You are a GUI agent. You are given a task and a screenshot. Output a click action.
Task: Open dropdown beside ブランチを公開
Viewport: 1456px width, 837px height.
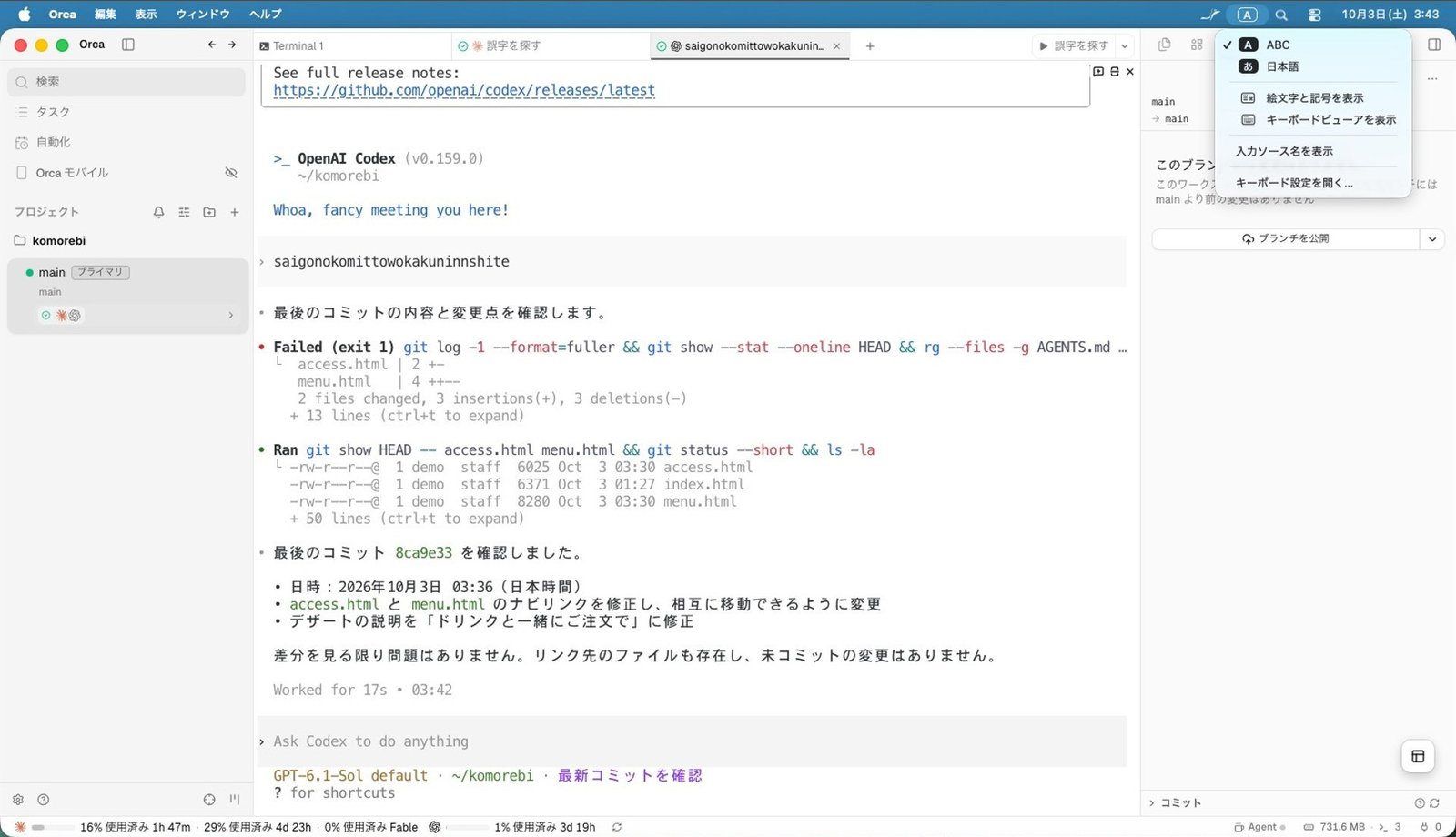point(1432,239)
